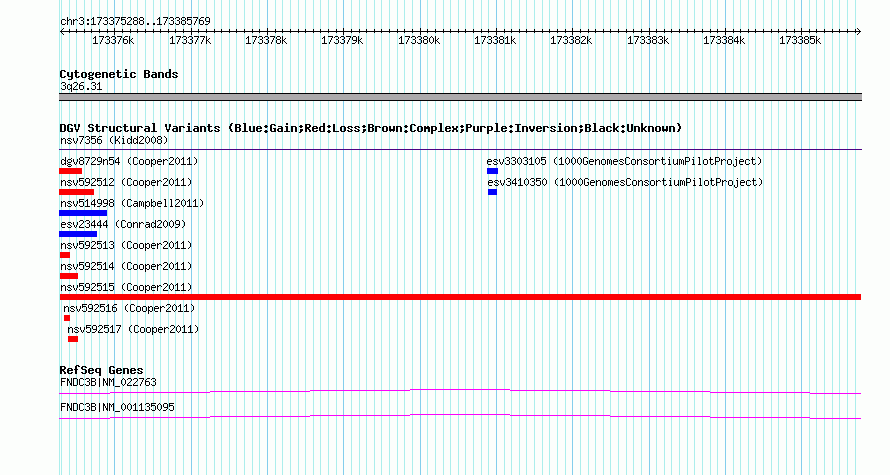Click the 173378k ruler tick label
Viewport: 890px width, 475px height.
tap(266, 40)
